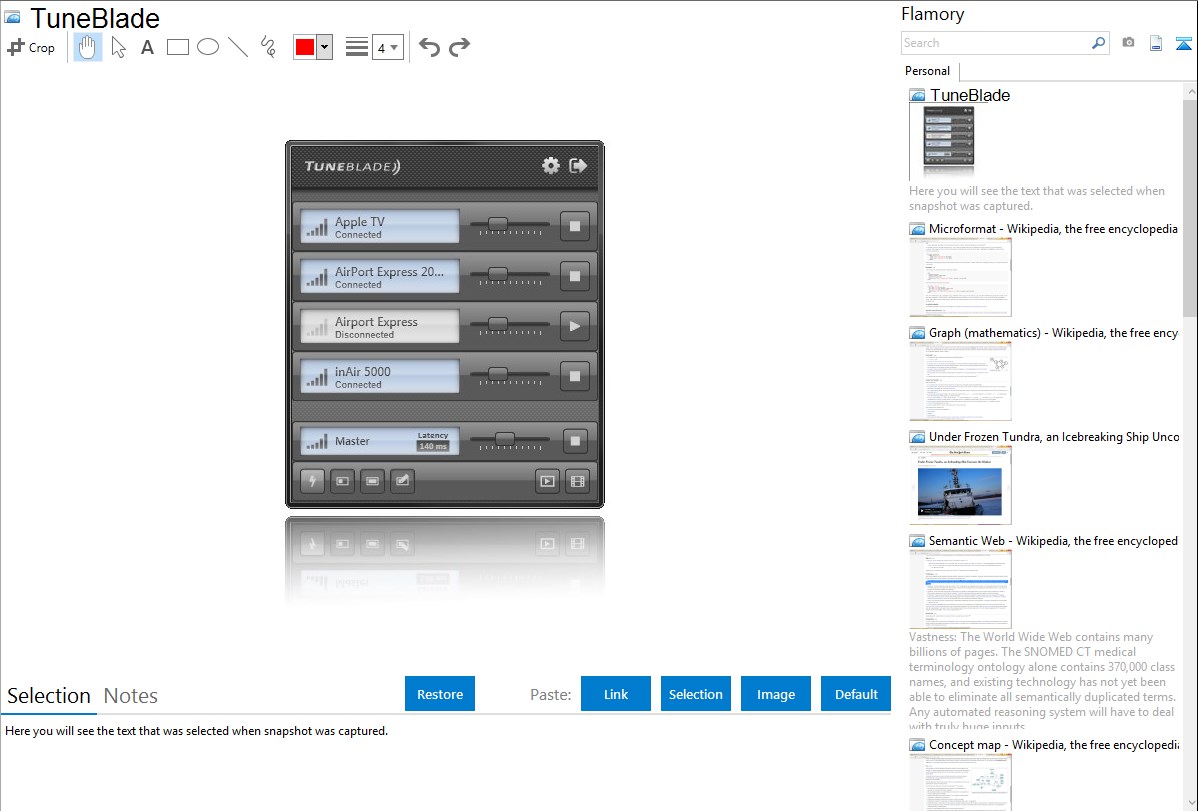The width and height of the screenshot is (1198, 811).
Task: Open the Semantic Web snapshot thumbnail
Action: click(x=960, y=589)
